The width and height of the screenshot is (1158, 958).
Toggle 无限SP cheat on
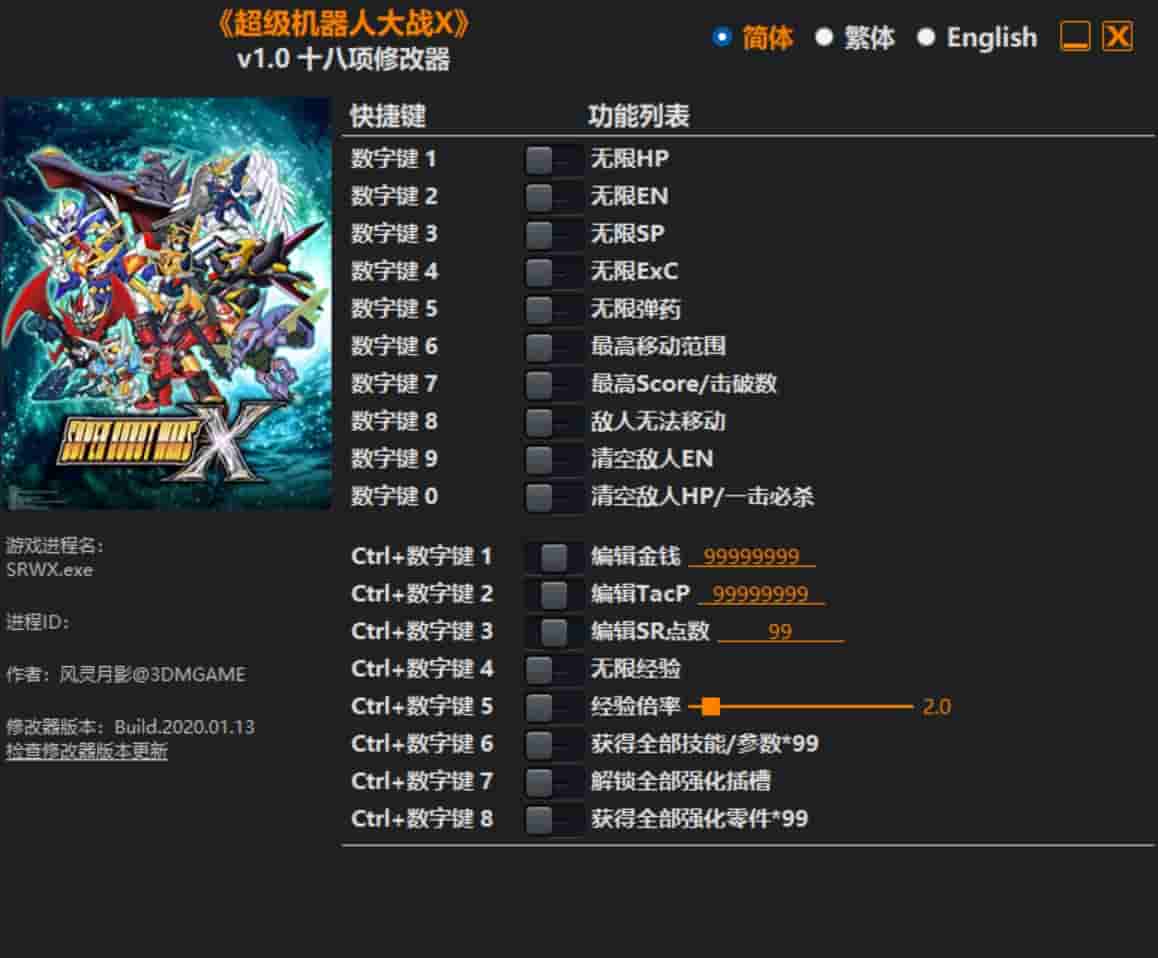click(552, 234)
